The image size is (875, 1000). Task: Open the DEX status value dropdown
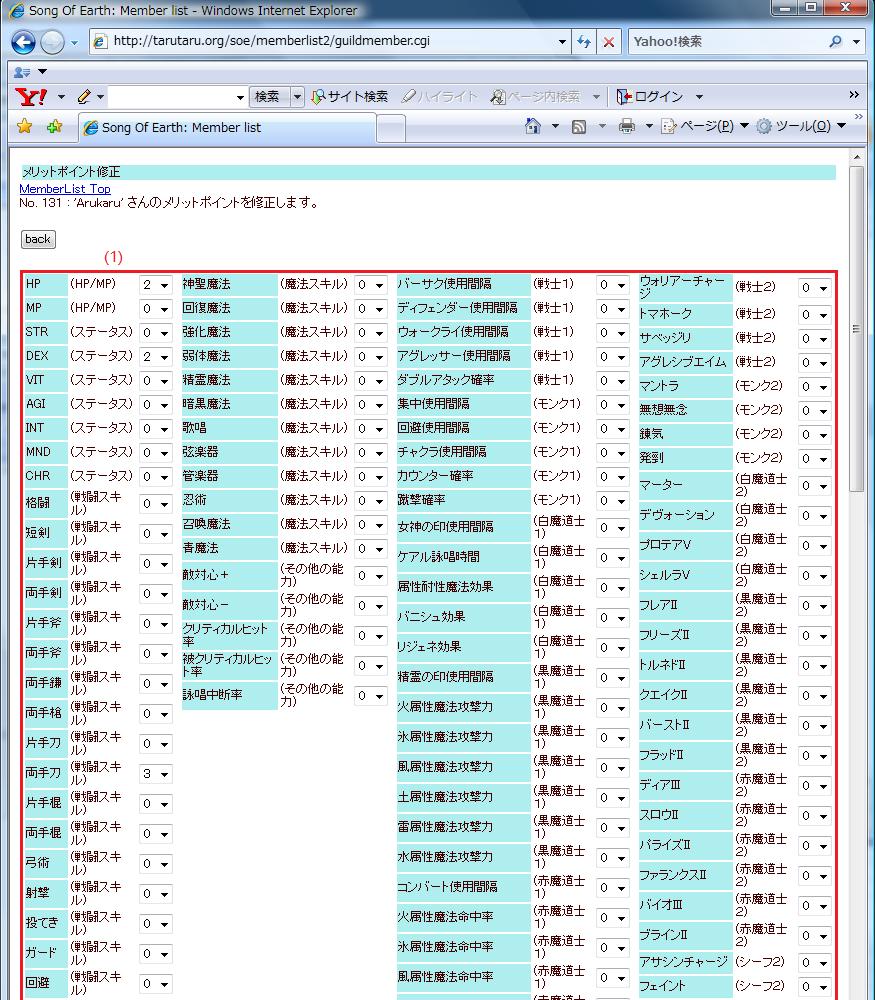(x=155, y=357)
